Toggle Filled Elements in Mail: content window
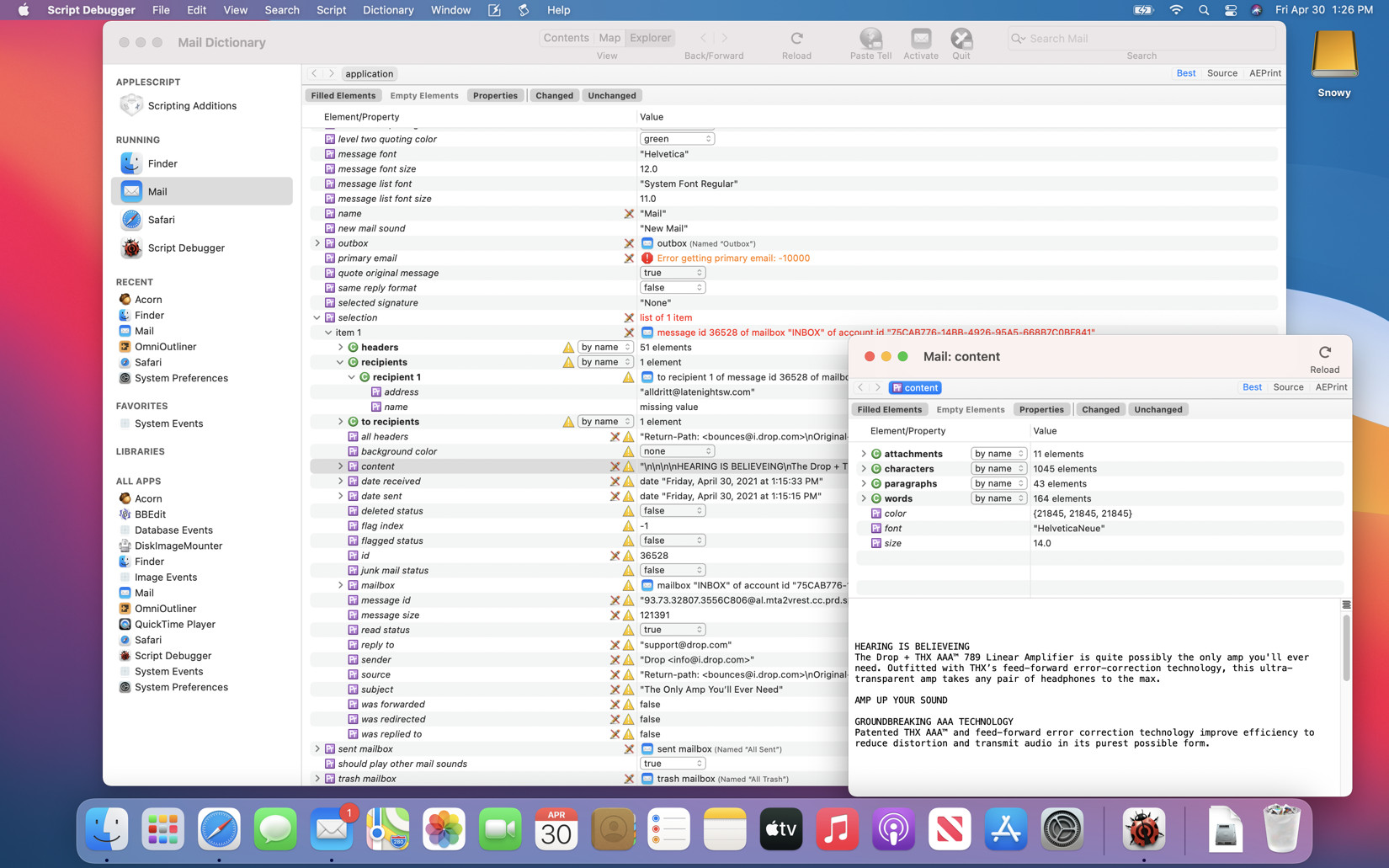 (889, 410)
